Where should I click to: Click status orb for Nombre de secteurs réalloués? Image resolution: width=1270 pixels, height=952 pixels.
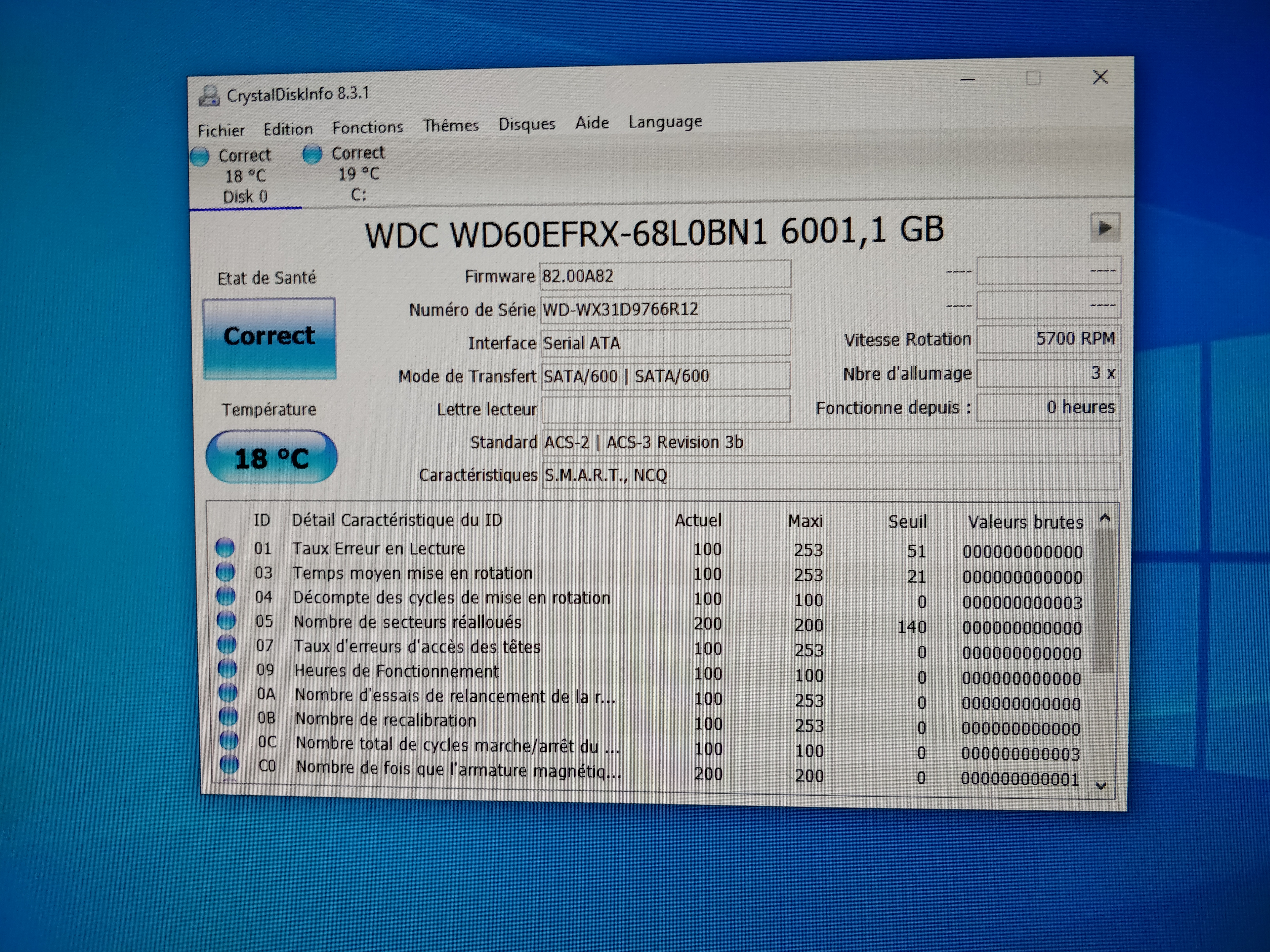tap(226, 620)
